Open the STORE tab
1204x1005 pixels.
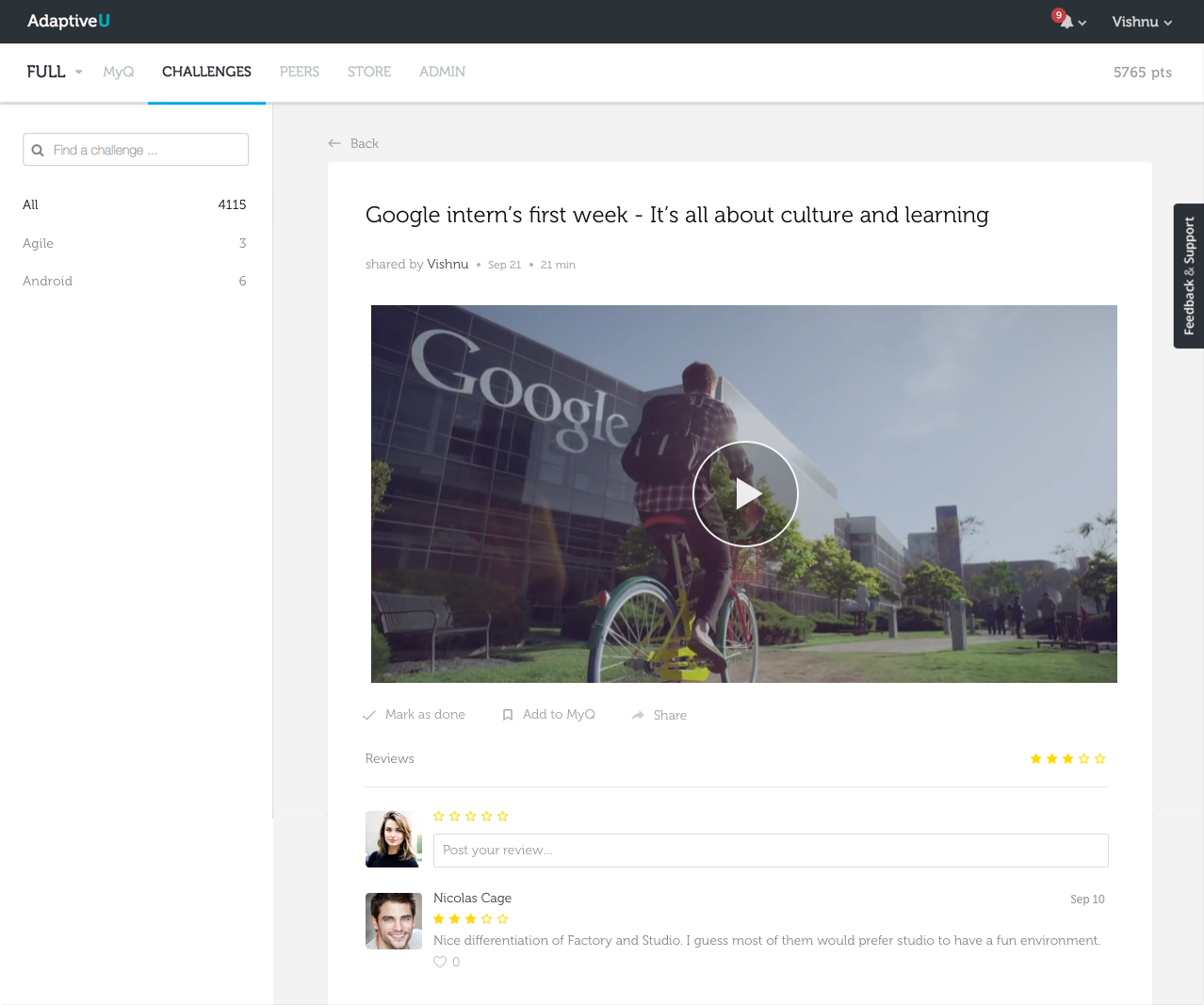point(369,72)
